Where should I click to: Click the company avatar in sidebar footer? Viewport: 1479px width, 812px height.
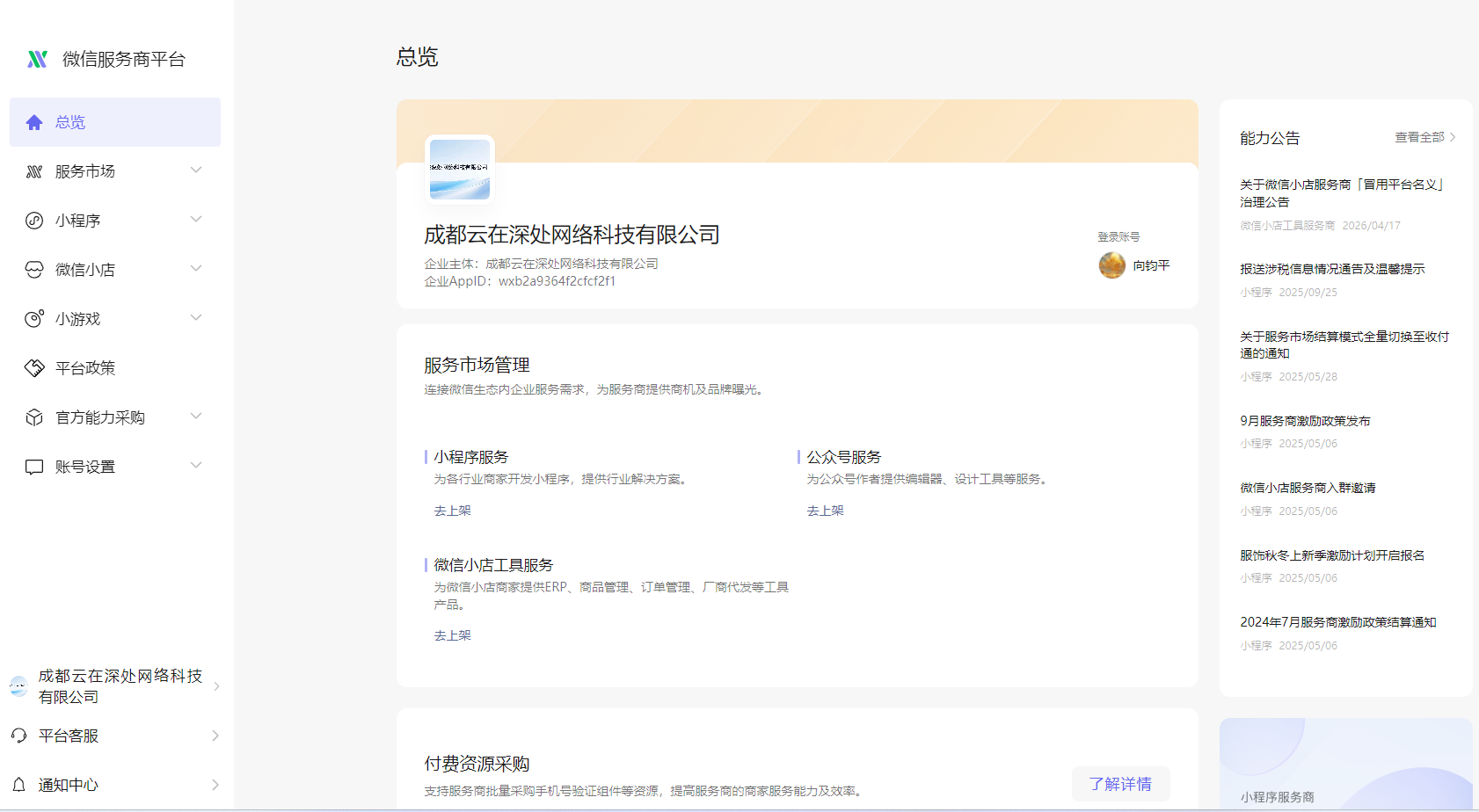pos(18,686)
